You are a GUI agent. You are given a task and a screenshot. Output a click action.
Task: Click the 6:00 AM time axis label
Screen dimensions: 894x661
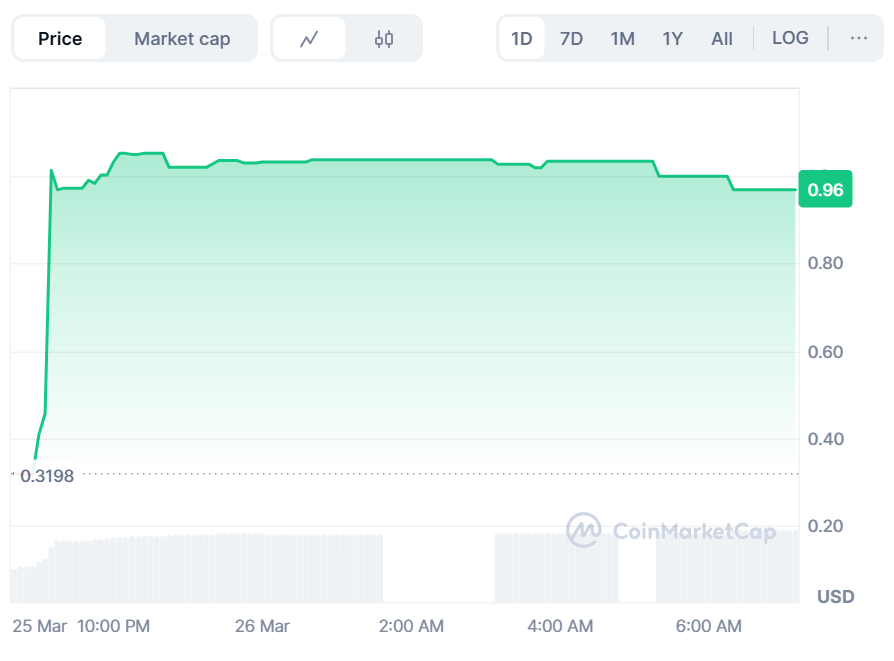pos(709,626)
